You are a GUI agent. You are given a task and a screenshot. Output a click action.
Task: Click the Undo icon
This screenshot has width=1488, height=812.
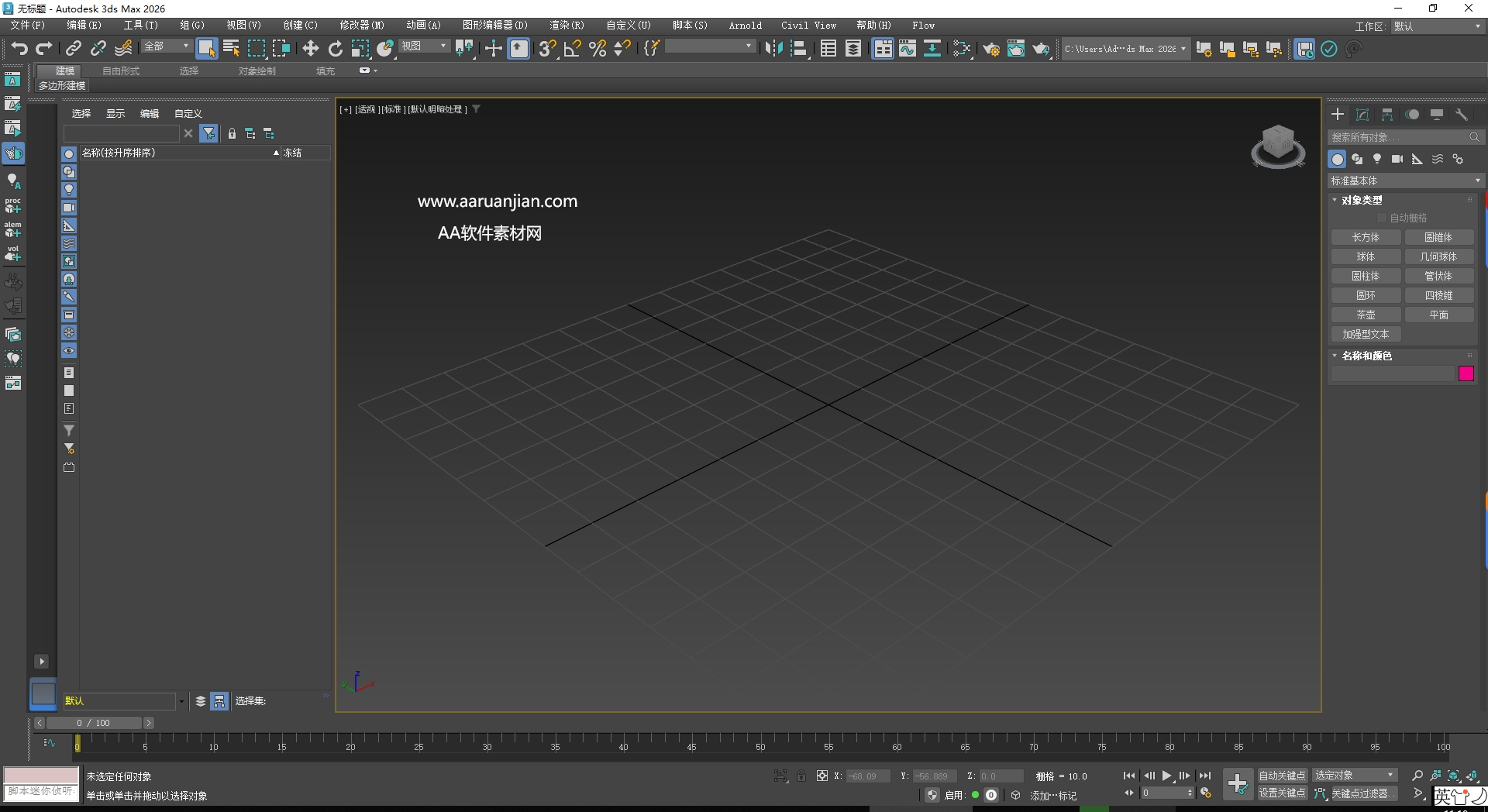point(20,49)
